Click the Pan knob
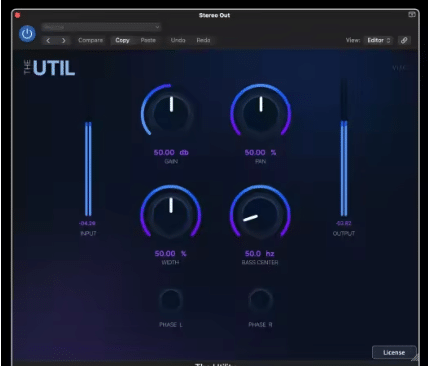The width and height of the screenshot is (428, 366). [261, 113]
